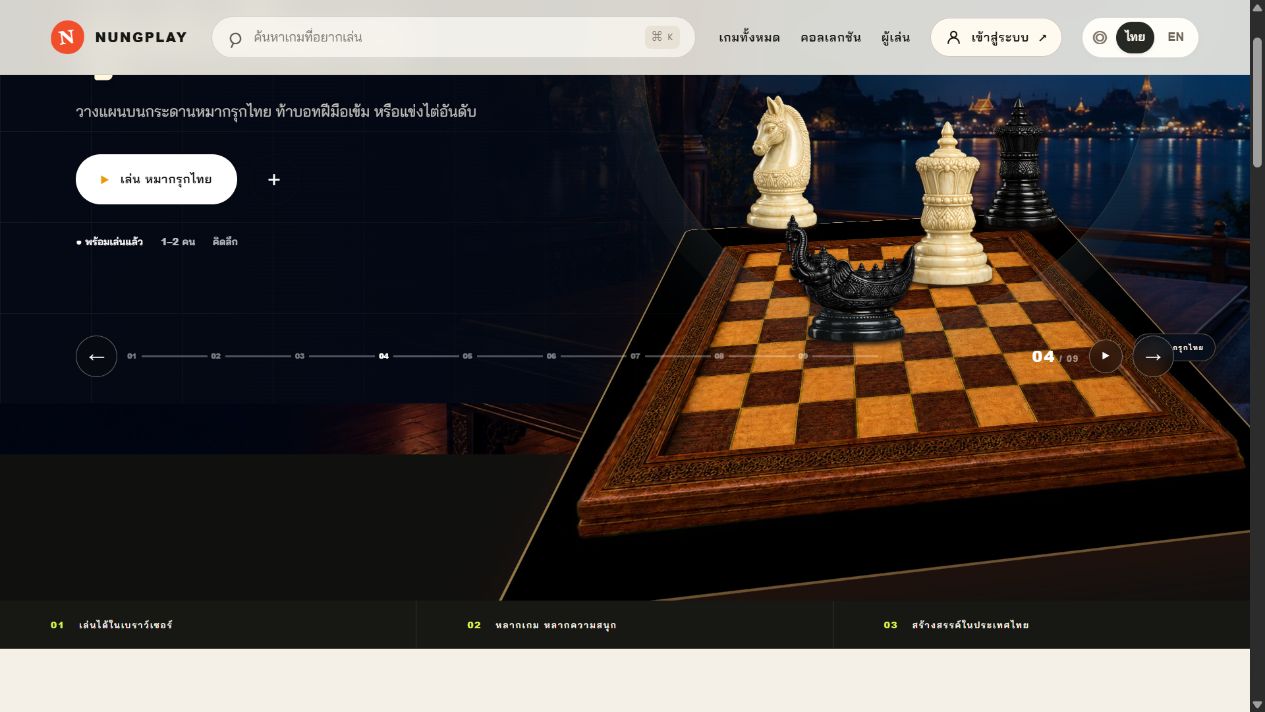Screen dimensions: 1265x712
Task: Click the 1–2 คน player count text
Action: tap(178, 242)
